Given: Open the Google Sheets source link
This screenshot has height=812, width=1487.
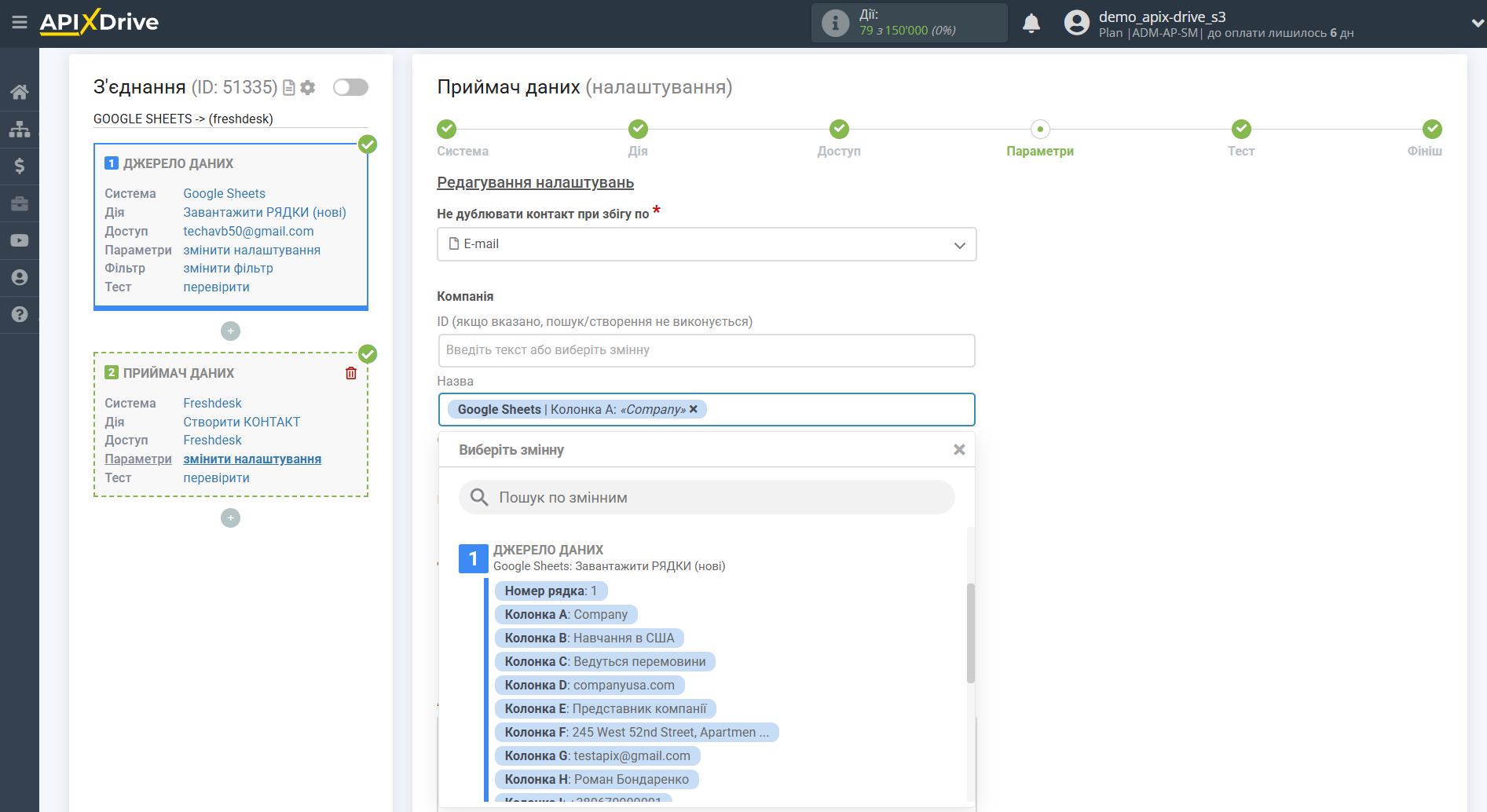Looking at the screenshot, I should (x=224, y=193).
